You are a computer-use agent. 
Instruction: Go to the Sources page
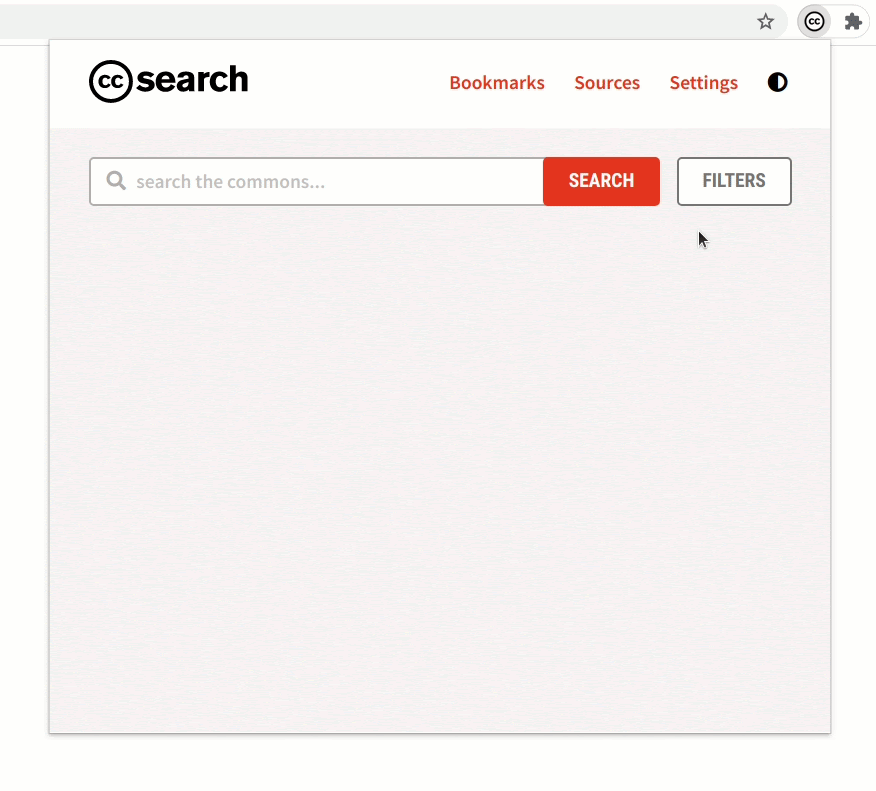[607, 83]
